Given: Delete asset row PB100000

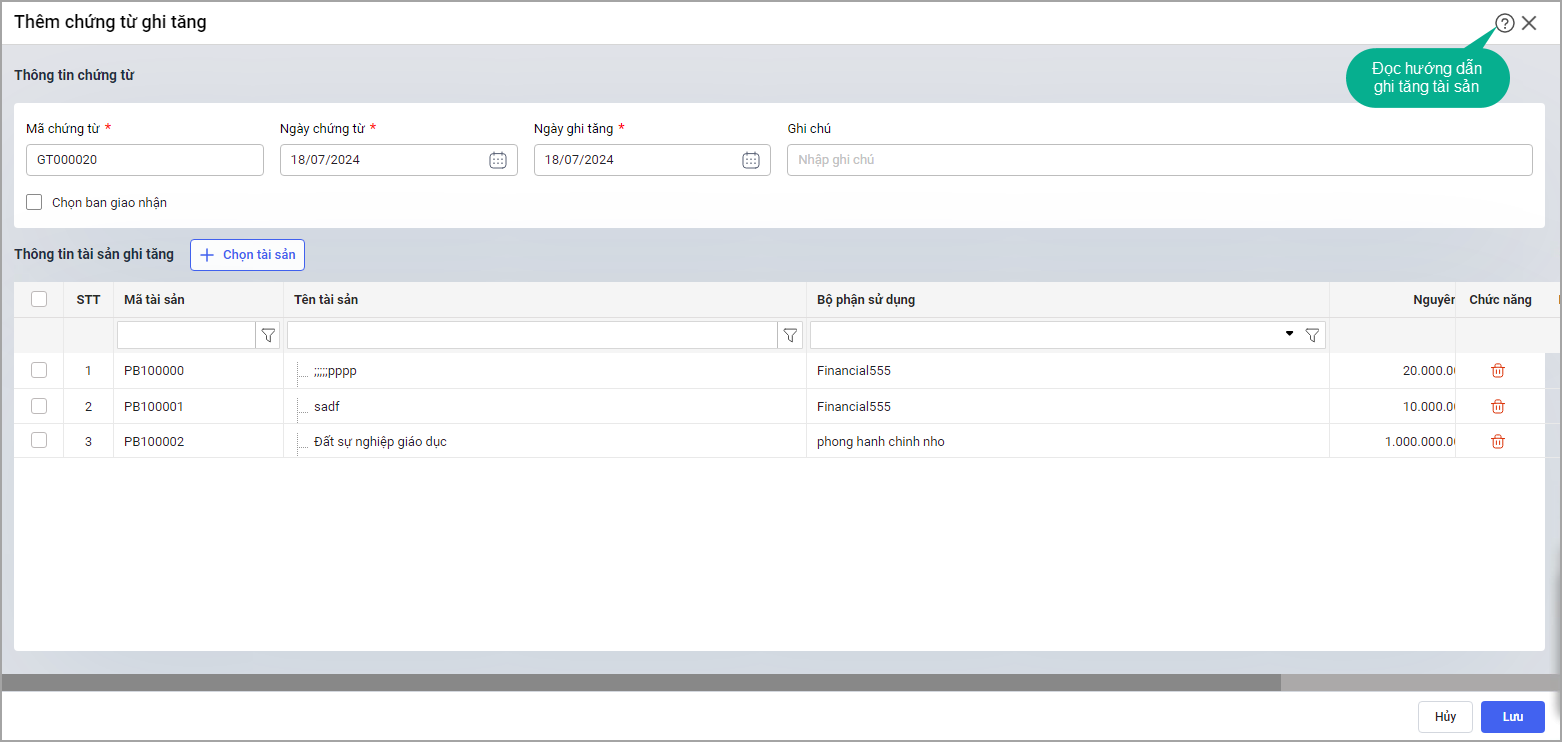Looking at the screenshot, I should tap(1498, 371).
